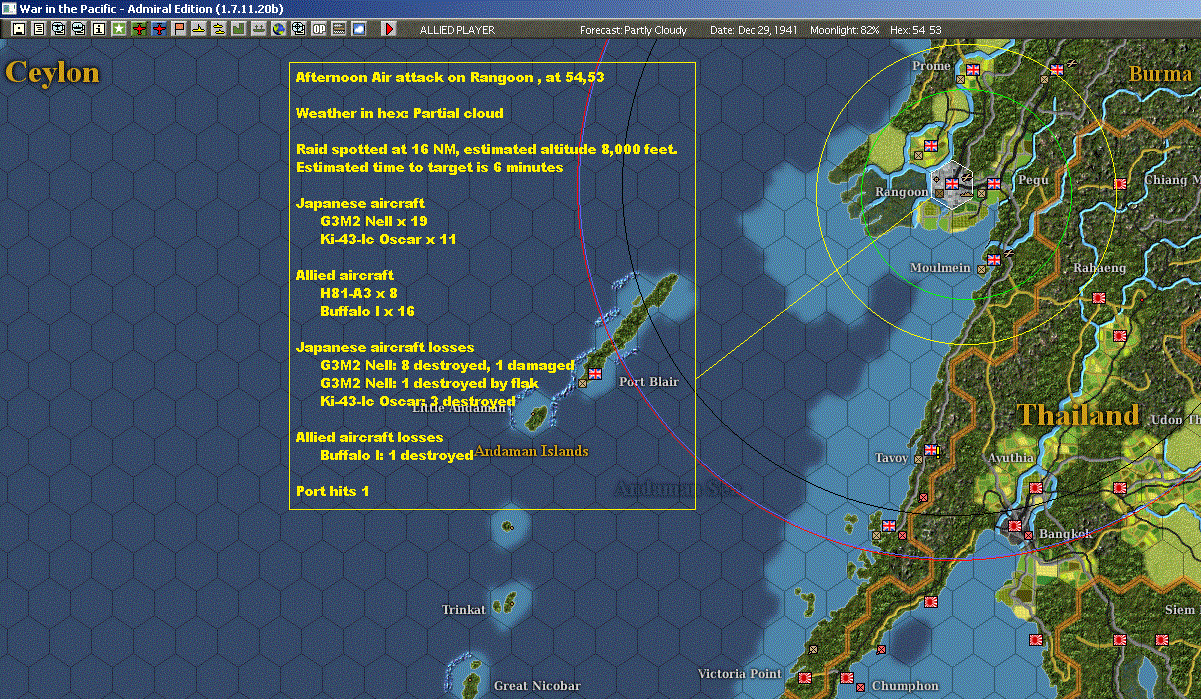Click the striped panel icon after OP
This screenshot has height=699, width=1201.
338,29
